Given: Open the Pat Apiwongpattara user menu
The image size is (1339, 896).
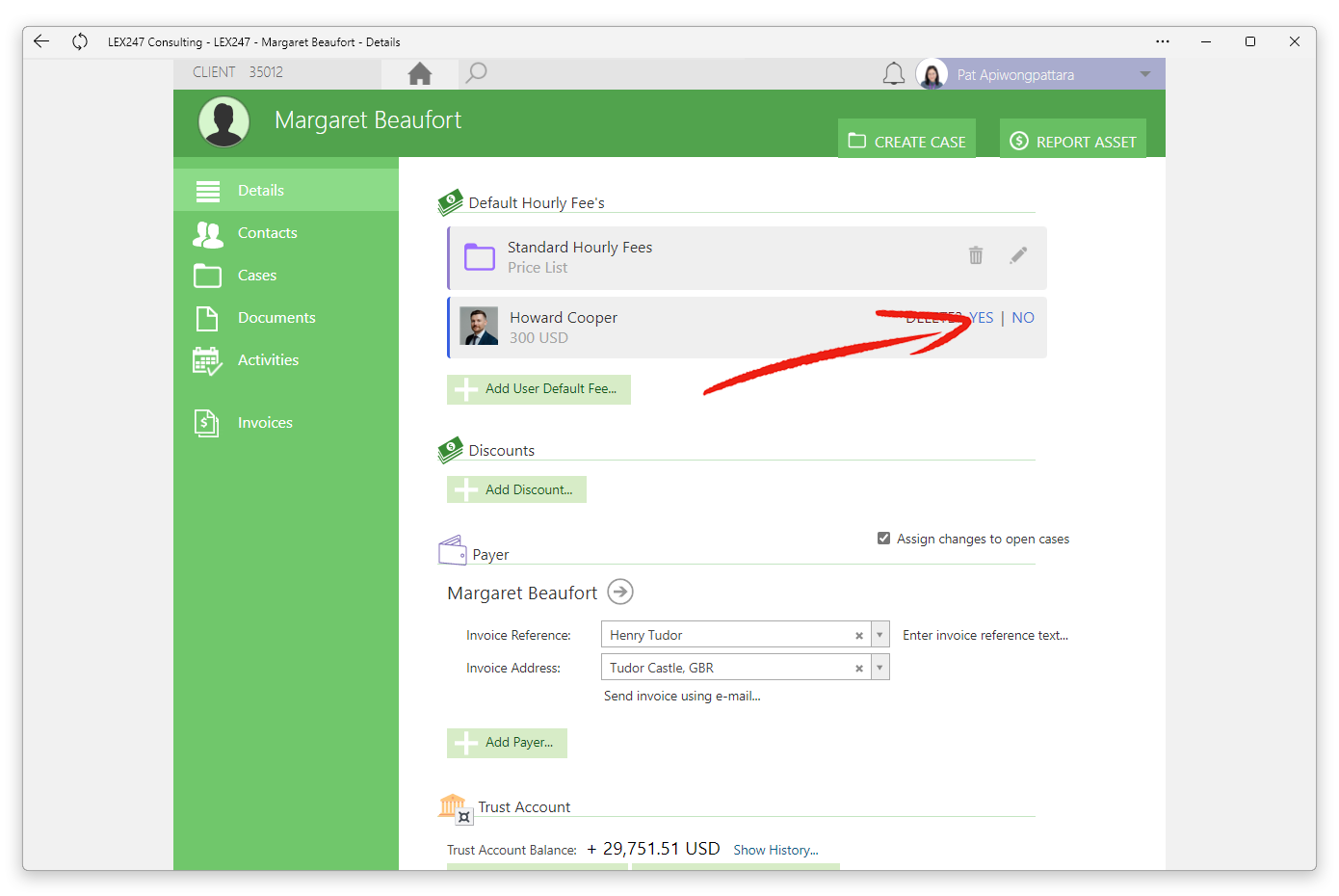Looking at the screenshot, I should [x=1039, y=74].
